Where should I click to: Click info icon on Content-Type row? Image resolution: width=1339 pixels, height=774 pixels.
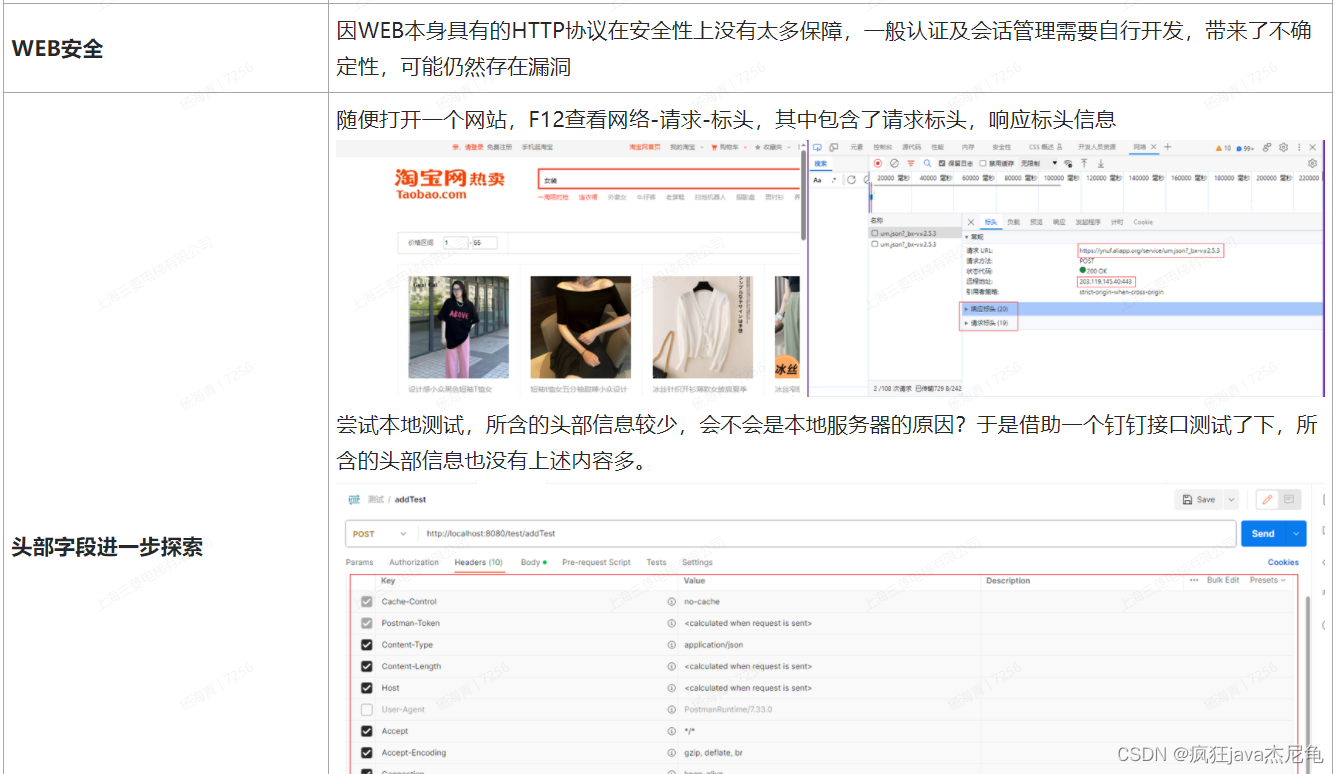click(672, 645)
